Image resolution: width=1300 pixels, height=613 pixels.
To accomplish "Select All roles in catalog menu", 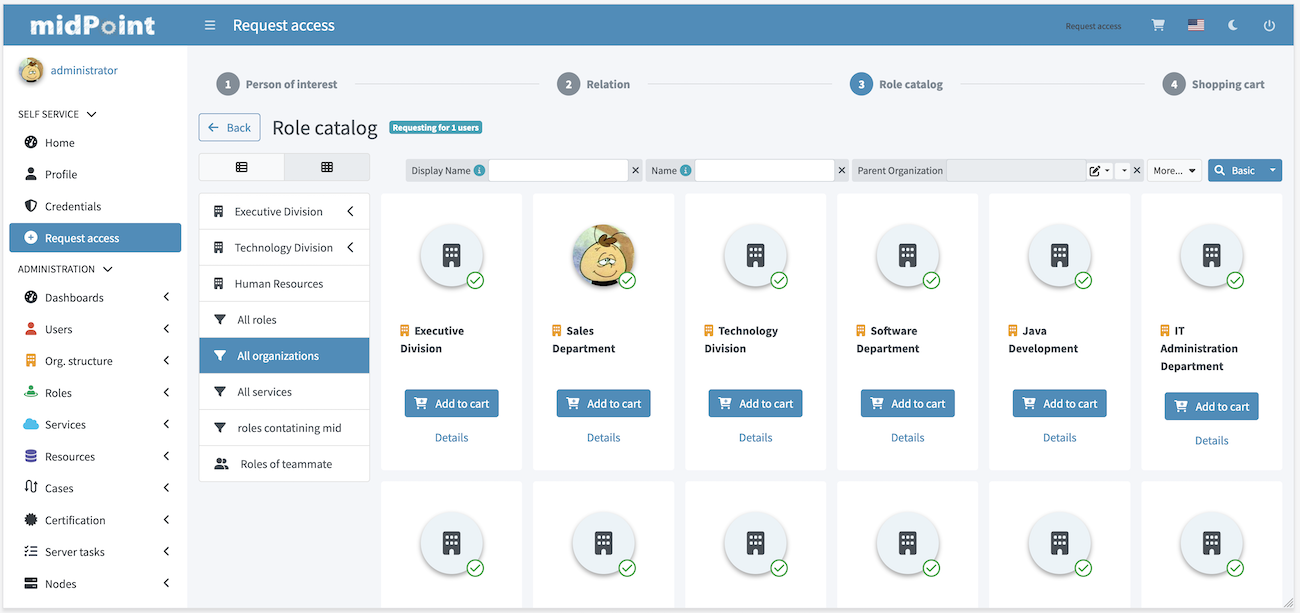I will (x=257, y=320).
